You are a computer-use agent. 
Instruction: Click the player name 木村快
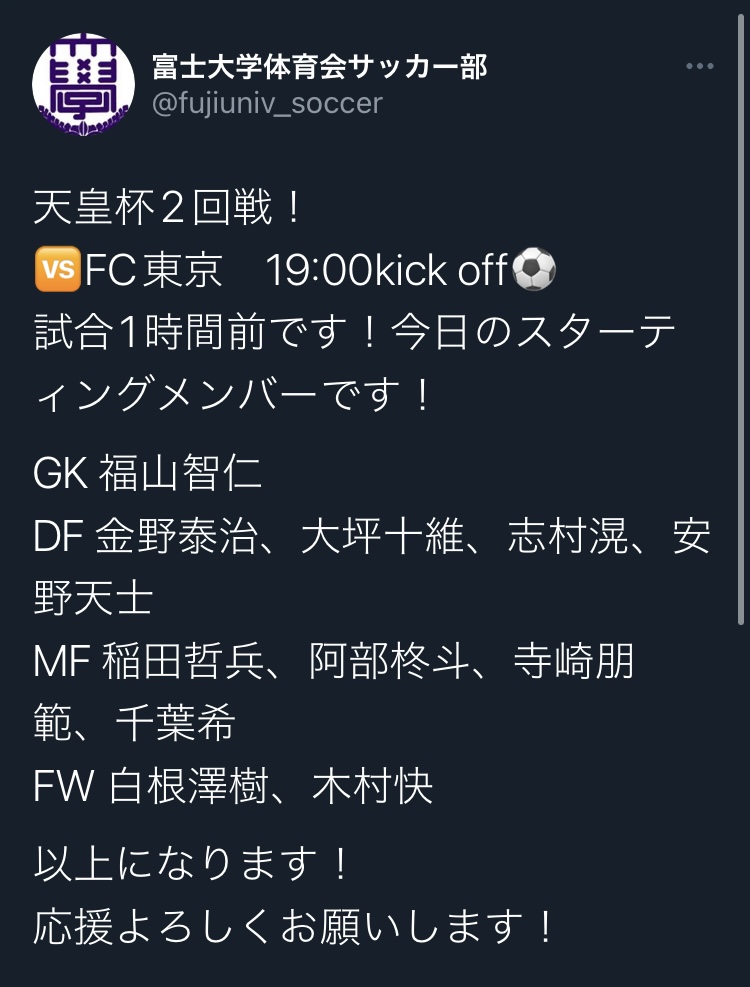tap(372, 786)
